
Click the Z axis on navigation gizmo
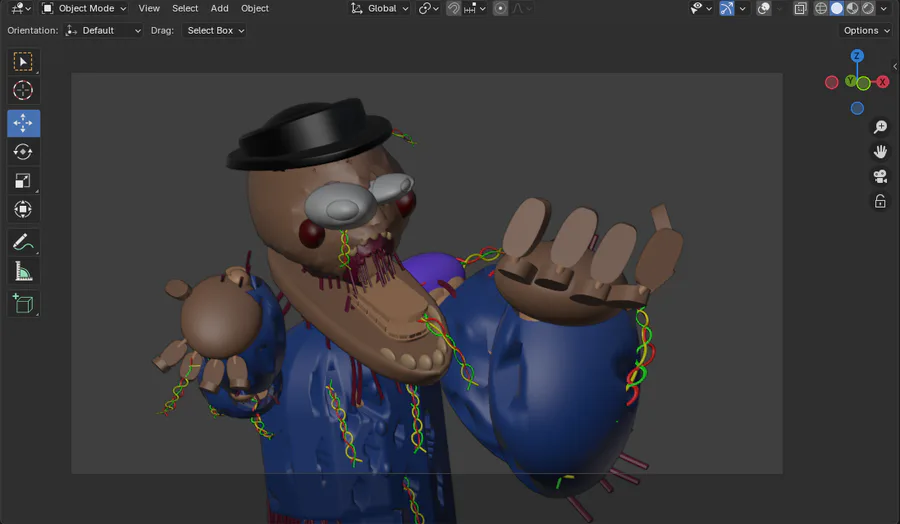857,56
